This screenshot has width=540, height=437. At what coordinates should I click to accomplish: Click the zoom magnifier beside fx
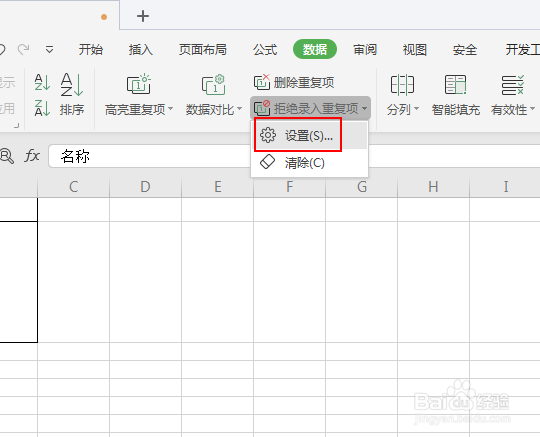[7, 156]
